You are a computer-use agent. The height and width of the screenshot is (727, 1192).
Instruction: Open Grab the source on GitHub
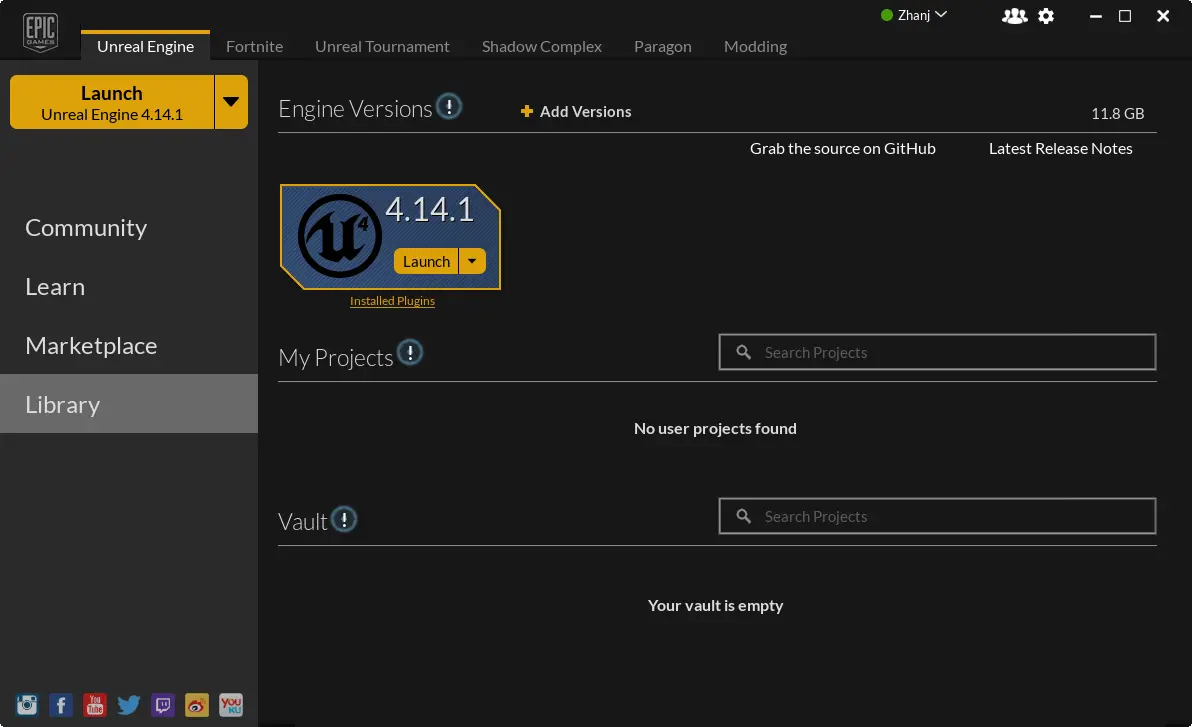click(842, 148)
